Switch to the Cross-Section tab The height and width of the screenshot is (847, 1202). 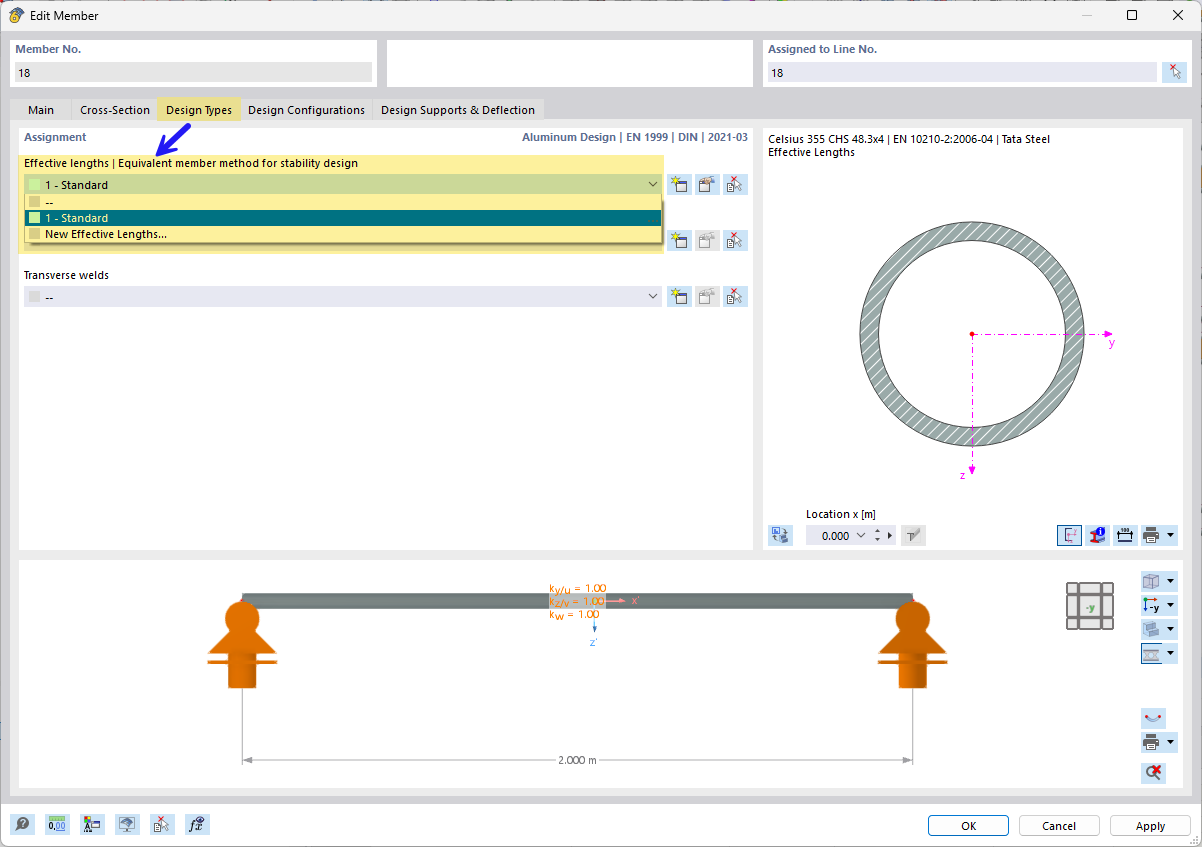114,110
